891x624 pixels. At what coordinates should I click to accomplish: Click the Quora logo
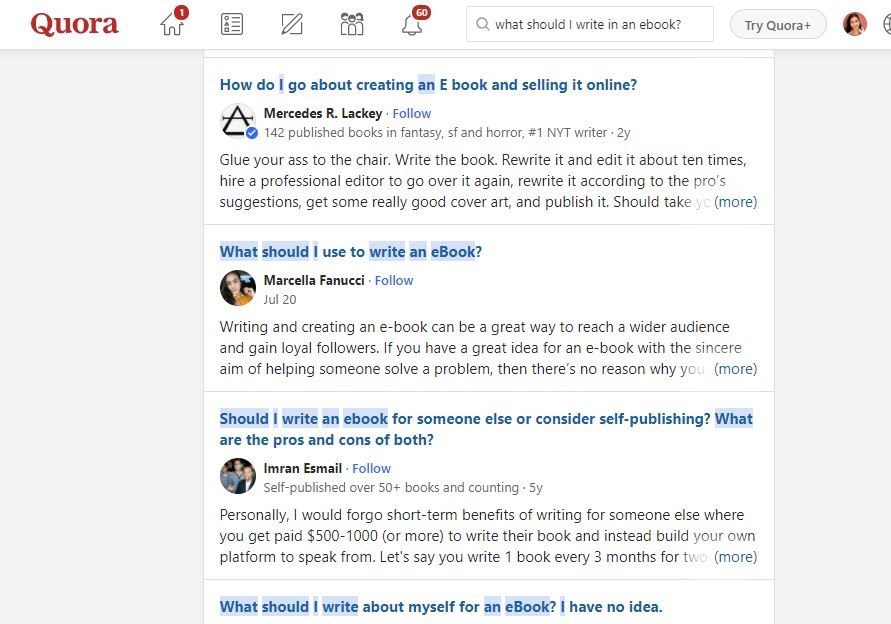[74, 24]
